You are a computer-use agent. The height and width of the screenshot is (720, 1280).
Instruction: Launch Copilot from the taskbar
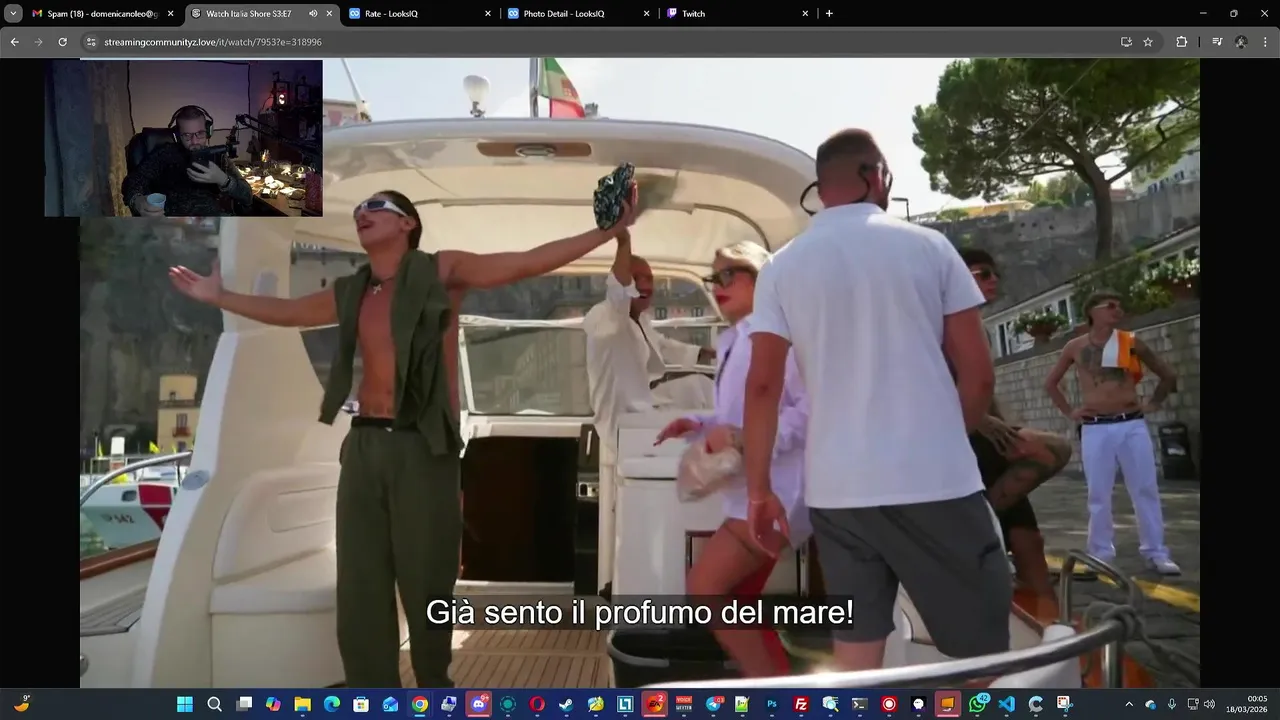[273, 704]
